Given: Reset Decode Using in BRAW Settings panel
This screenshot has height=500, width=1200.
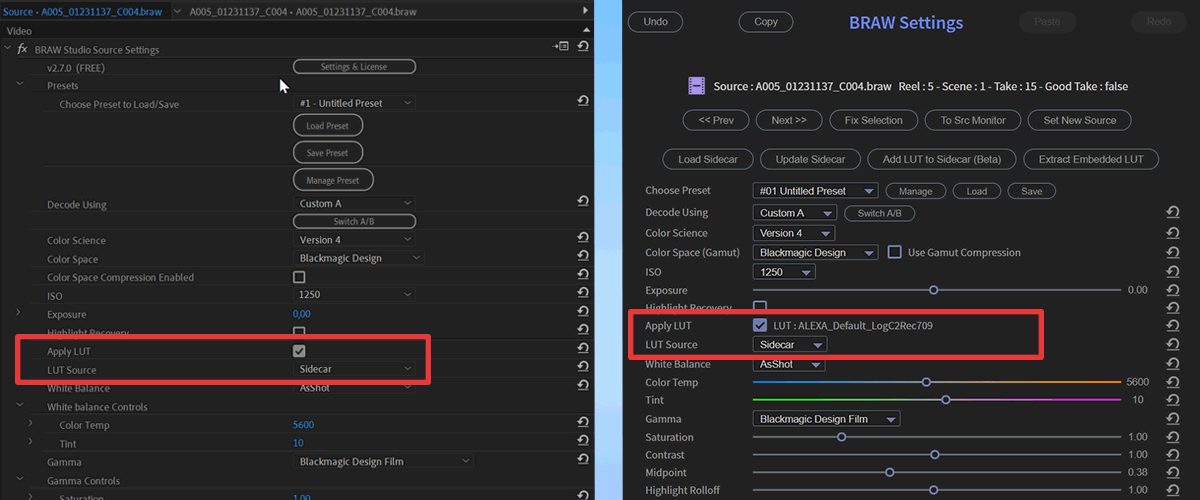Looking at the screenshot, I should coord(1172,212).
